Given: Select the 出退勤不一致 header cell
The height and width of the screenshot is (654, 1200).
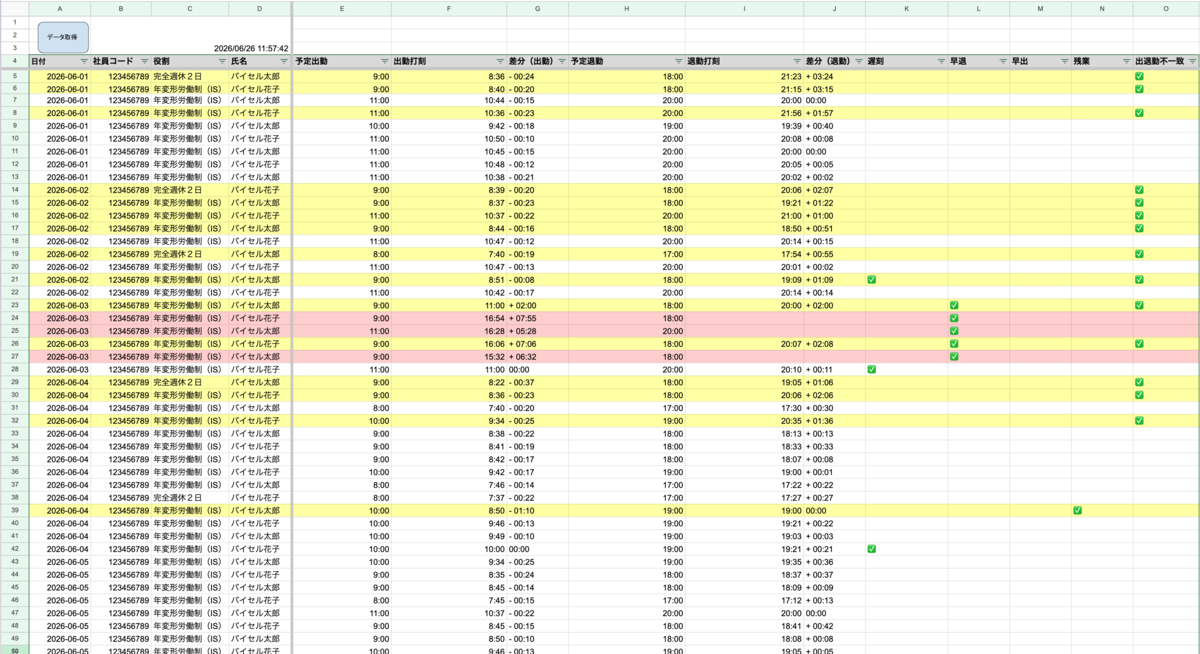Looking at the screenshot, I should tap(1166, 61).
